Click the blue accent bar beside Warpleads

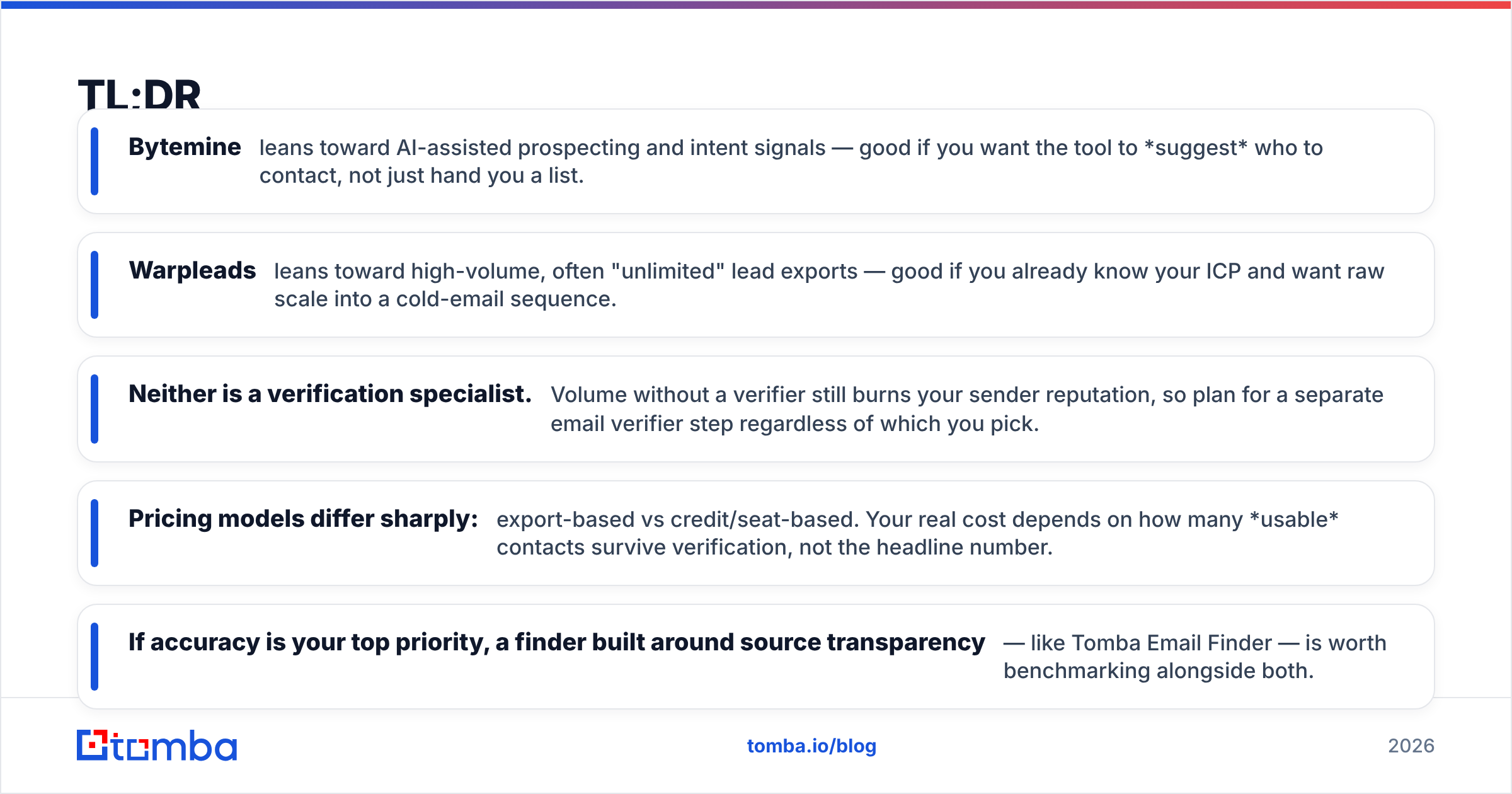[x=94, y=285]
